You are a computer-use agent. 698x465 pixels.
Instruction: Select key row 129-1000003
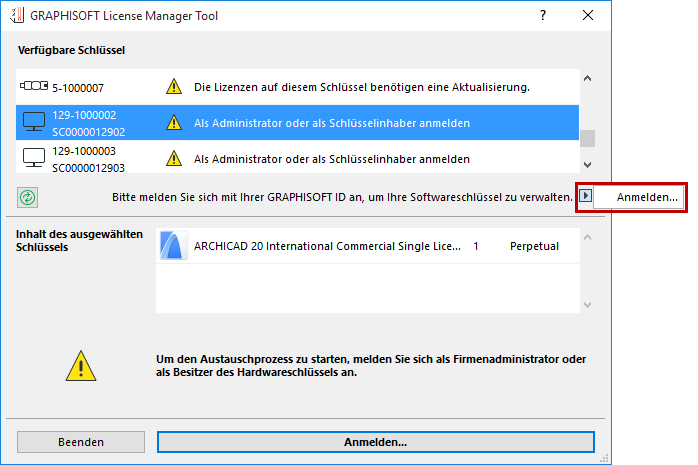(300, 157)
